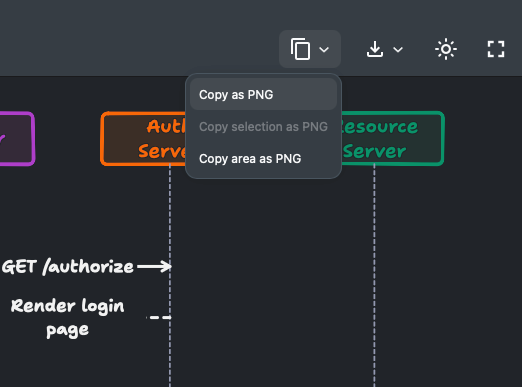
Task: Enter fullscreen with the corner brackets icon
Action: 496,49
